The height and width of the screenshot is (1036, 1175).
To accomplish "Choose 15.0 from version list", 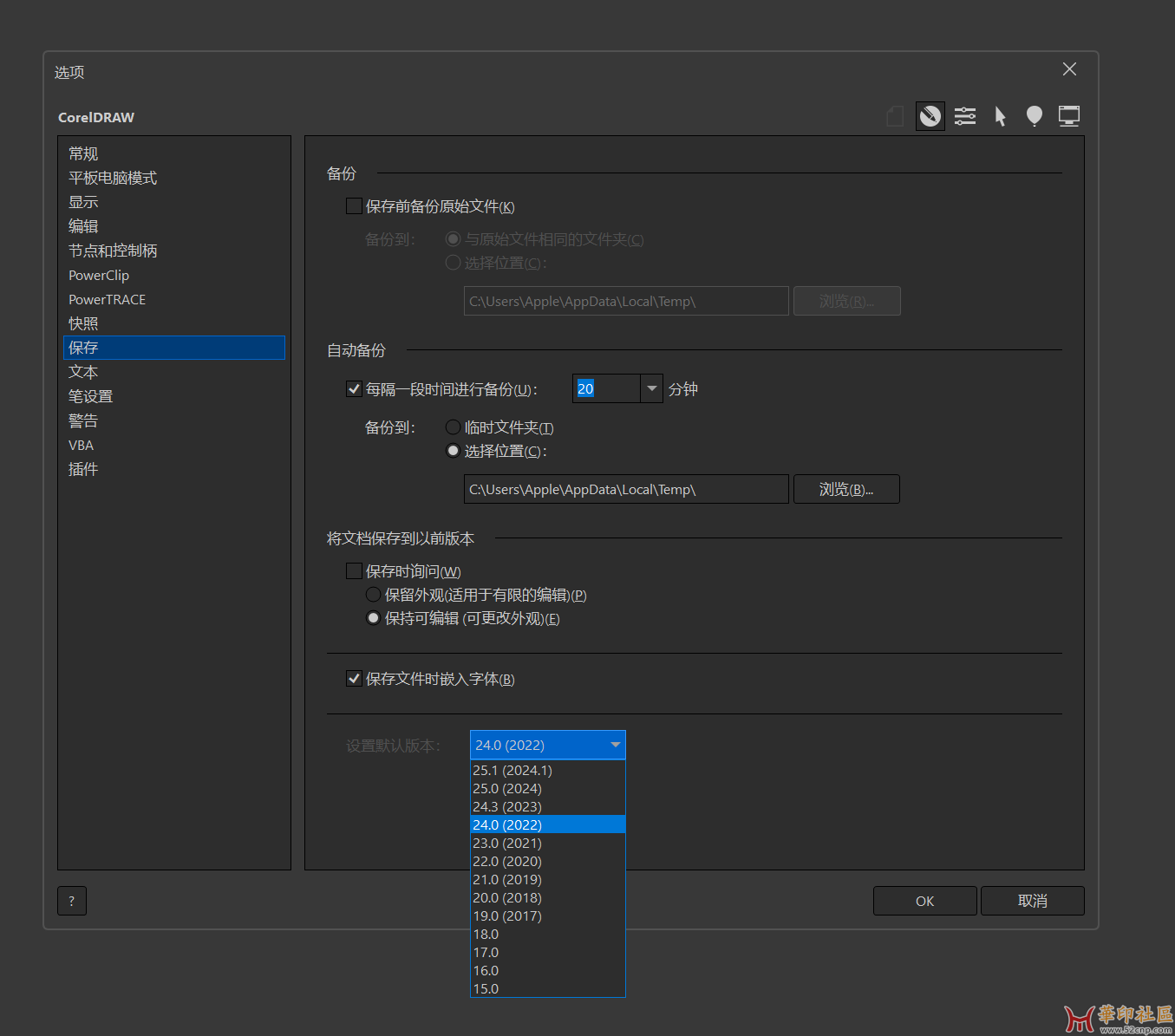I will [x=548, y=989].
